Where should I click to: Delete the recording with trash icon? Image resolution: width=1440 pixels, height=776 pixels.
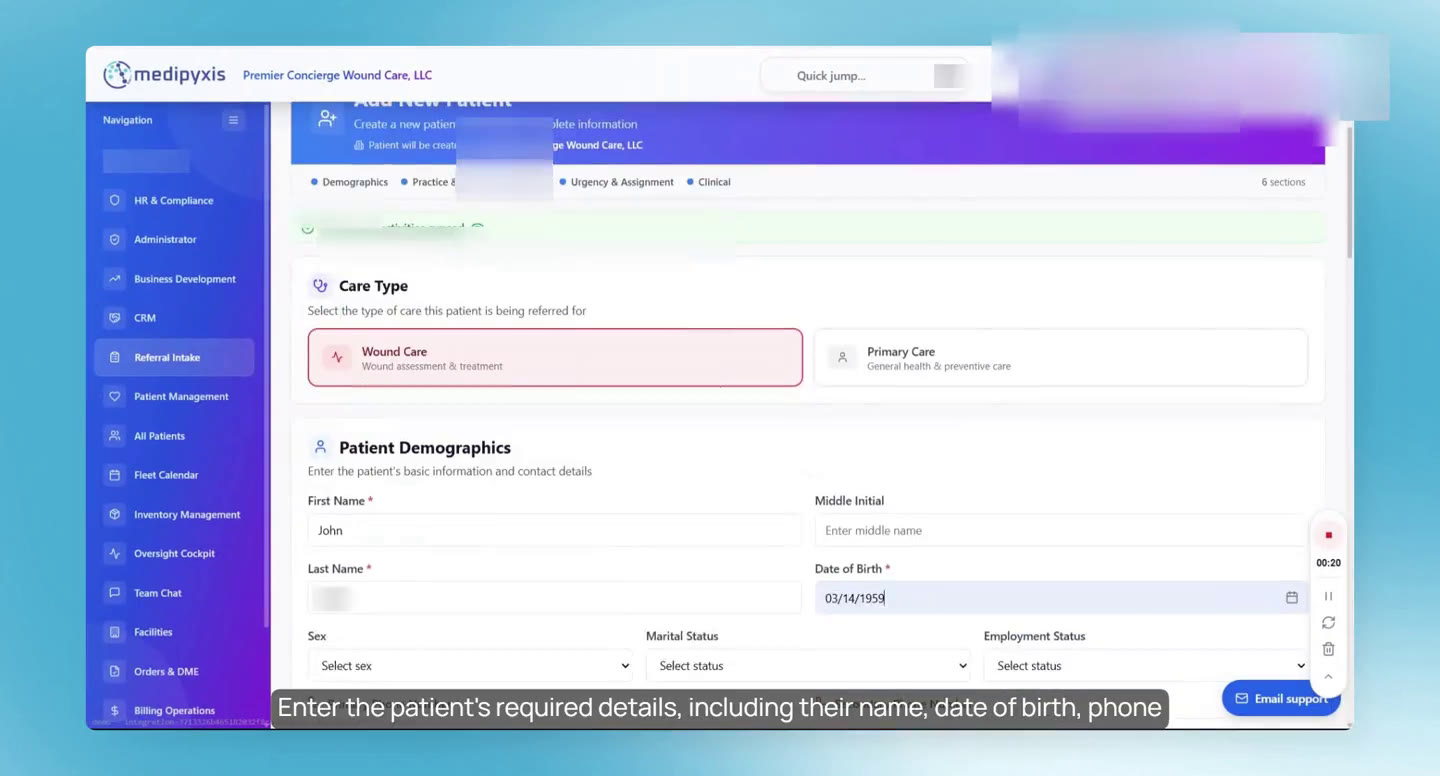pos(1328,649)
